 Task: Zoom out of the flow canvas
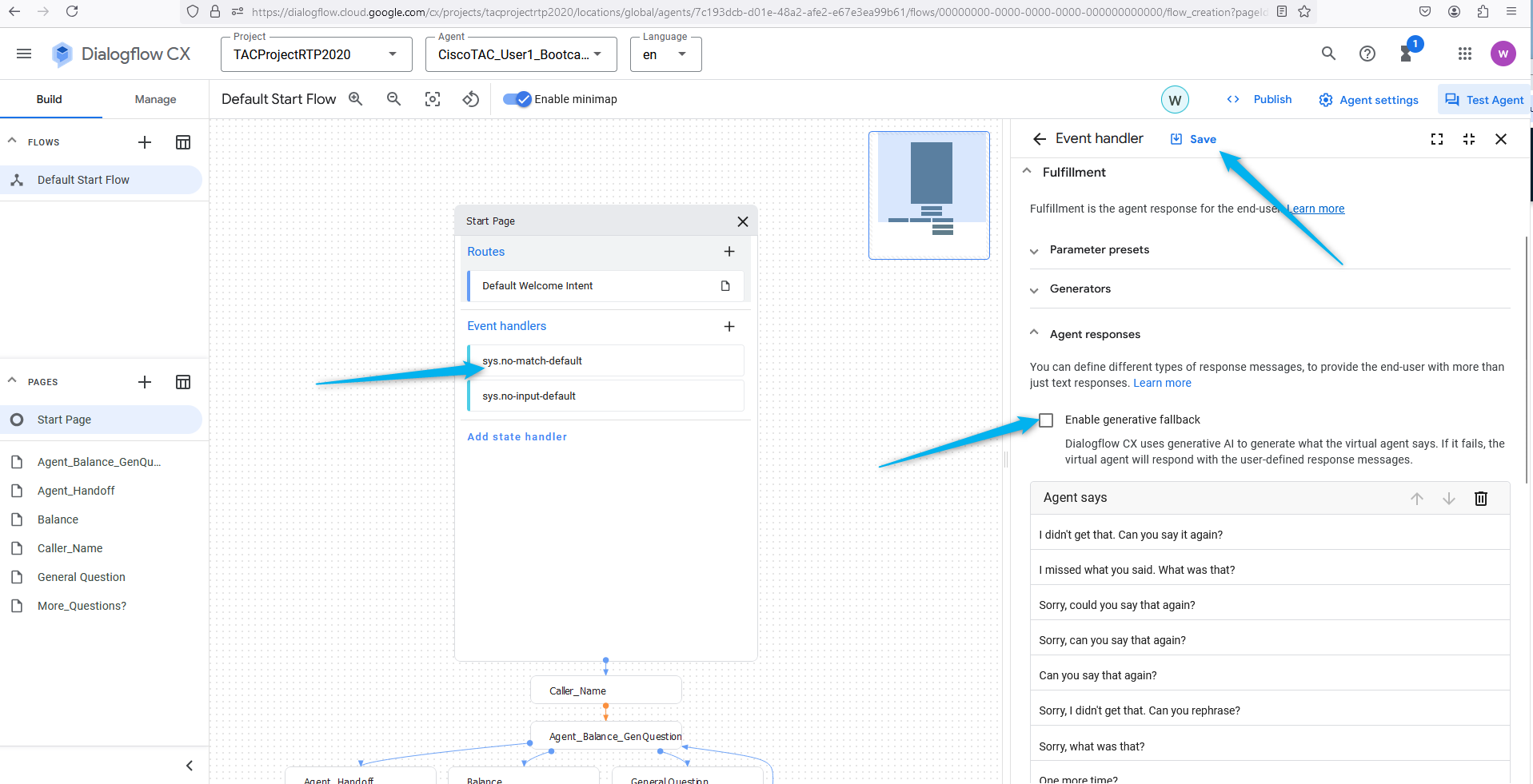click(394, 99)
